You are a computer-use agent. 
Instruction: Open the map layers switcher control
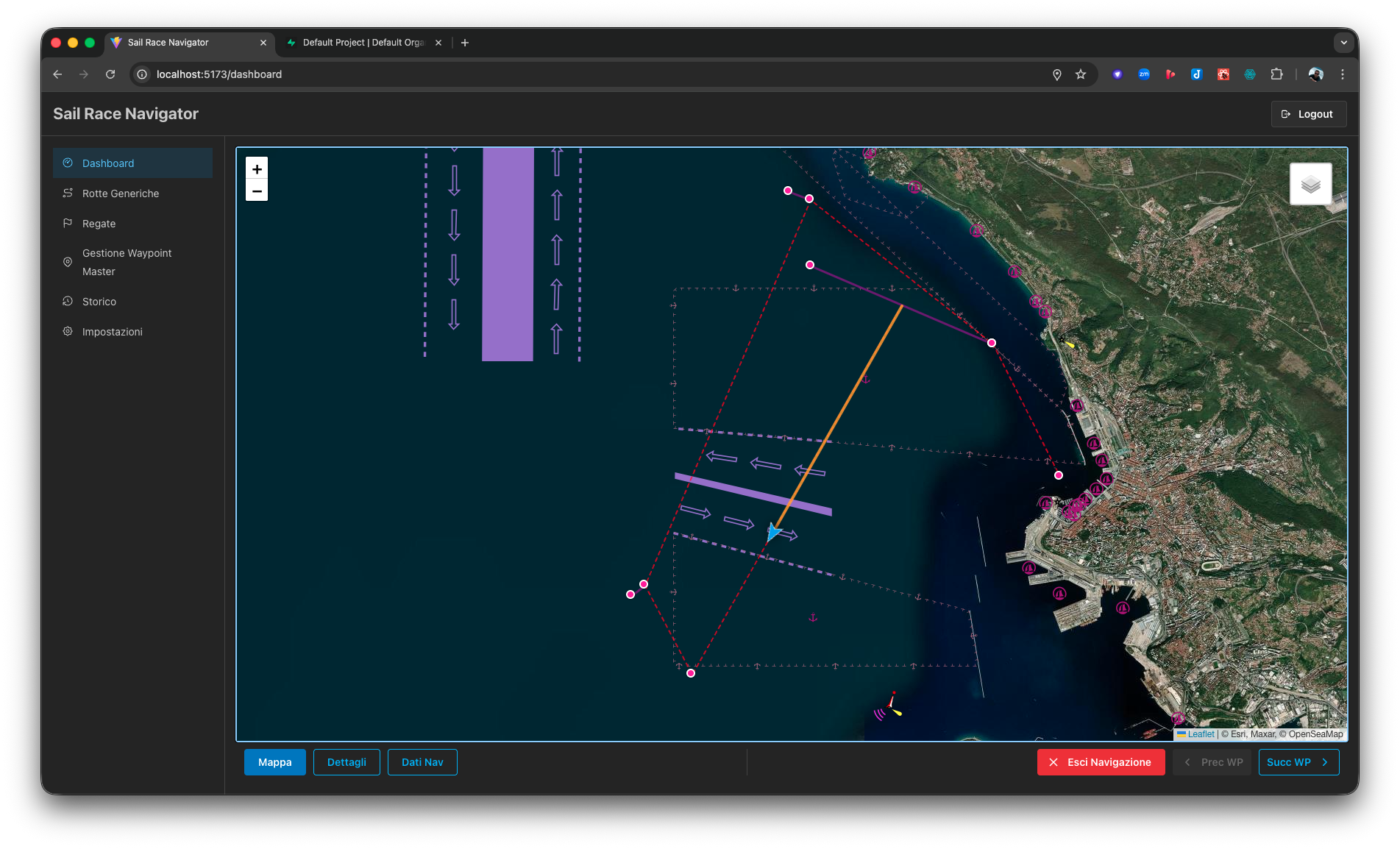point(1310,183)
